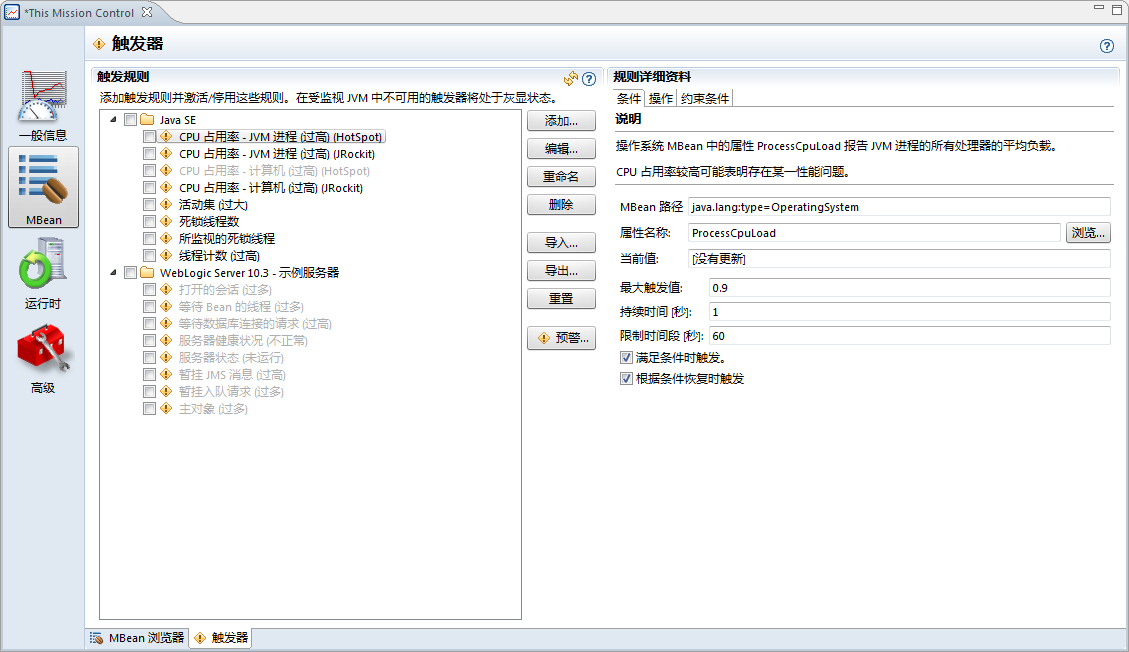1129x652 pixels.
Task: Collapse the WebLogic Server 10.3 node
Action: click(113, 273)
